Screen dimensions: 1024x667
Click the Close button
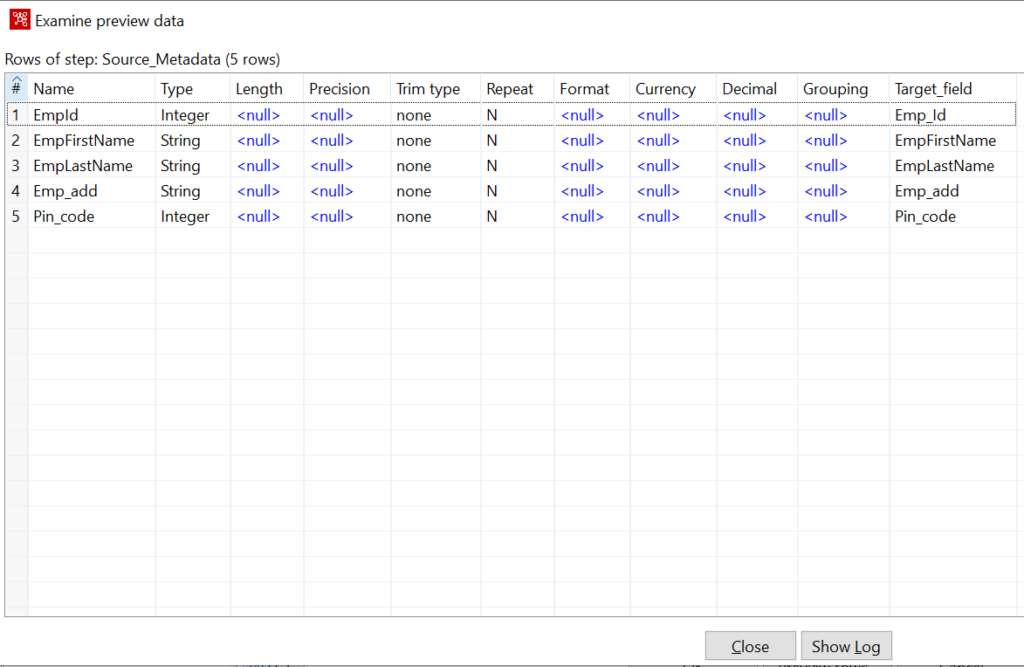(750, 646)
